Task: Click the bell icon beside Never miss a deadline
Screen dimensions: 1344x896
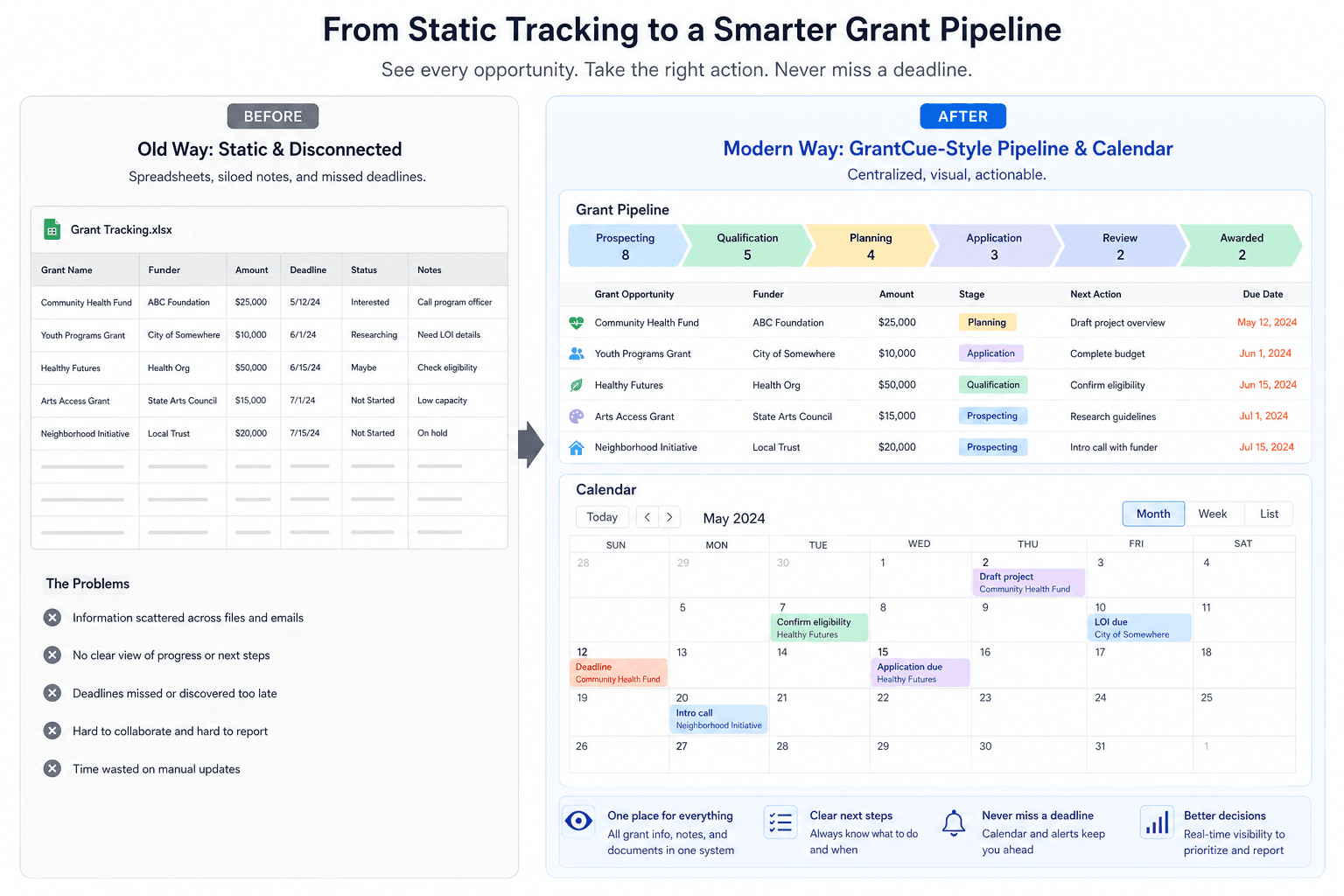Action: point(954,822)
